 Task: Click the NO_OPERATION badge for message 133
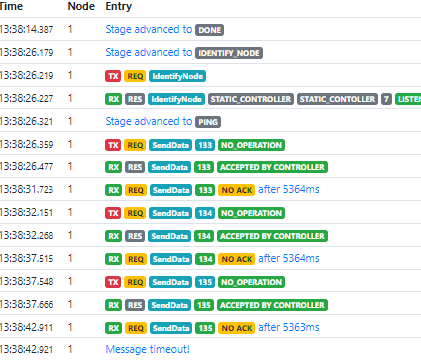pyautogui.click(x=251, y=145)
